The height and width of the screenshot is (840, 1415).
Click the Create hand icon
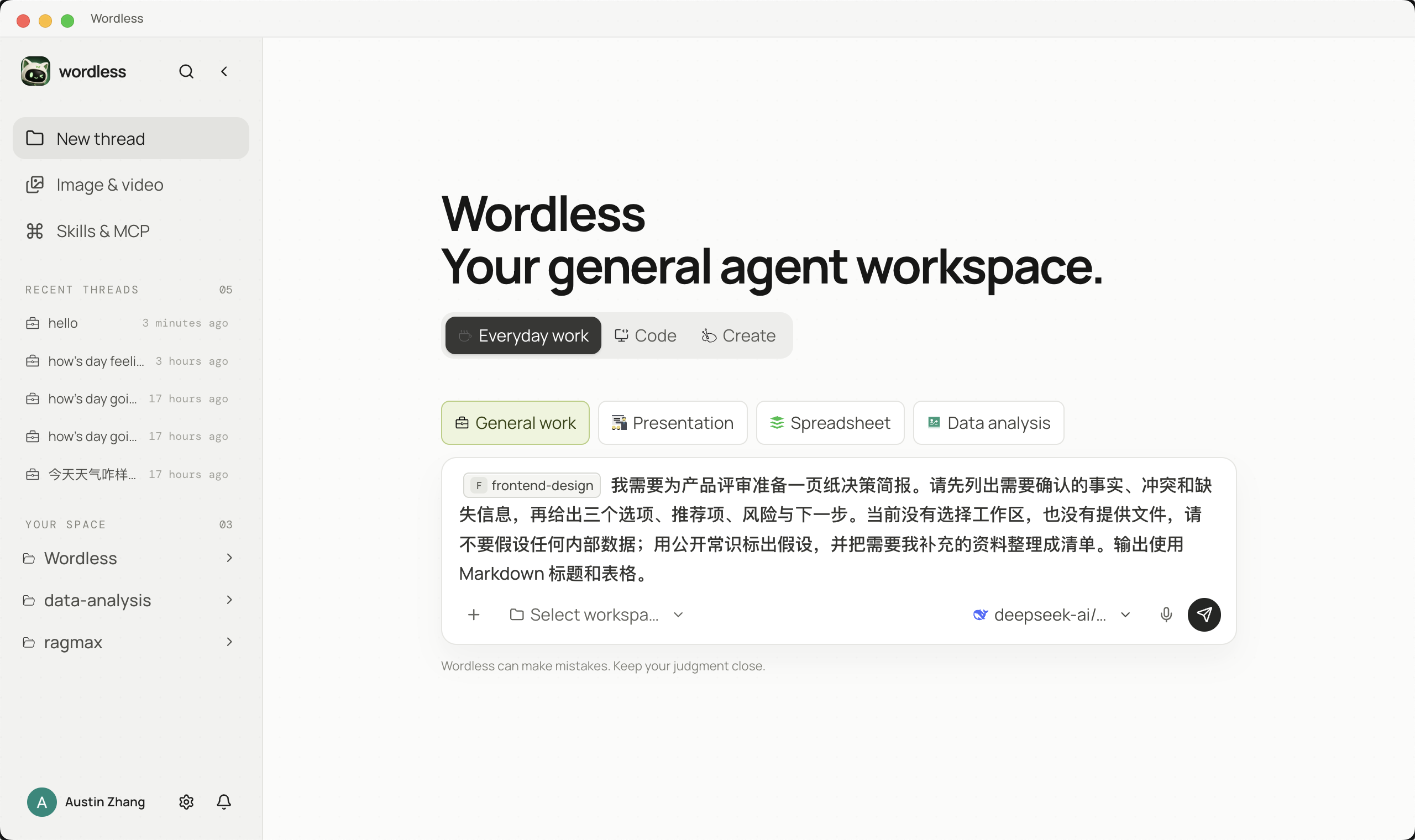click(x=709, y=335)
